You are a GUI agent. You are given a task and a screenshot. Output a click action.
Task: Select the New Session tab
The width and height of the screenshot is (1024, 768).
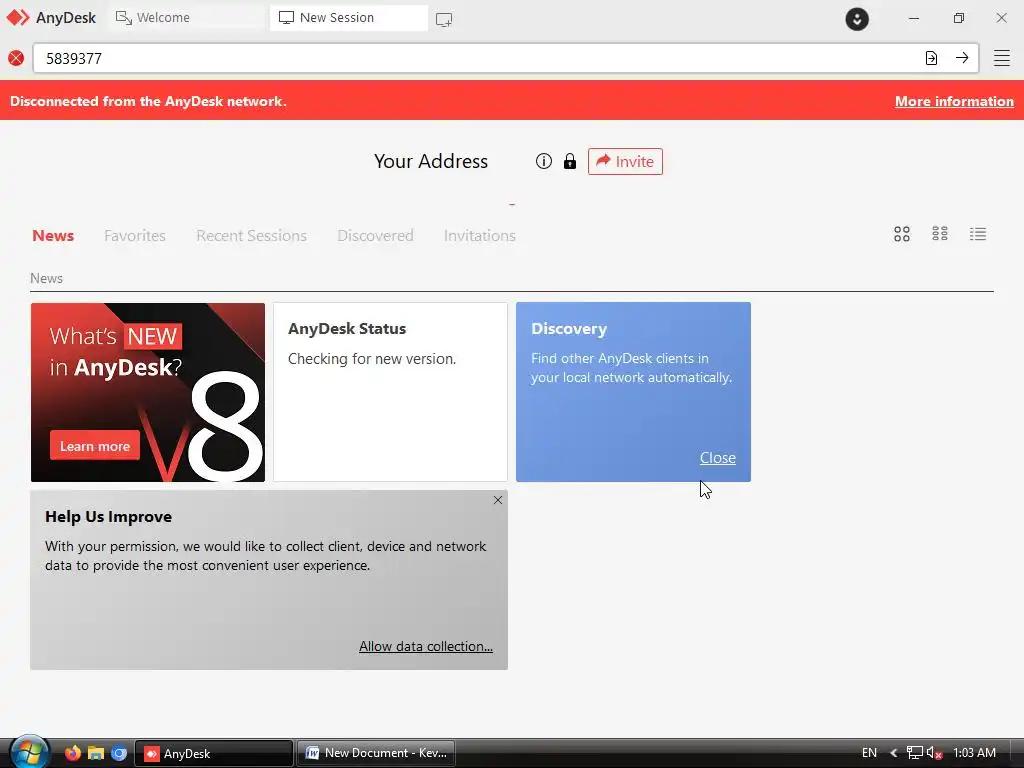[x=349, y=18]
